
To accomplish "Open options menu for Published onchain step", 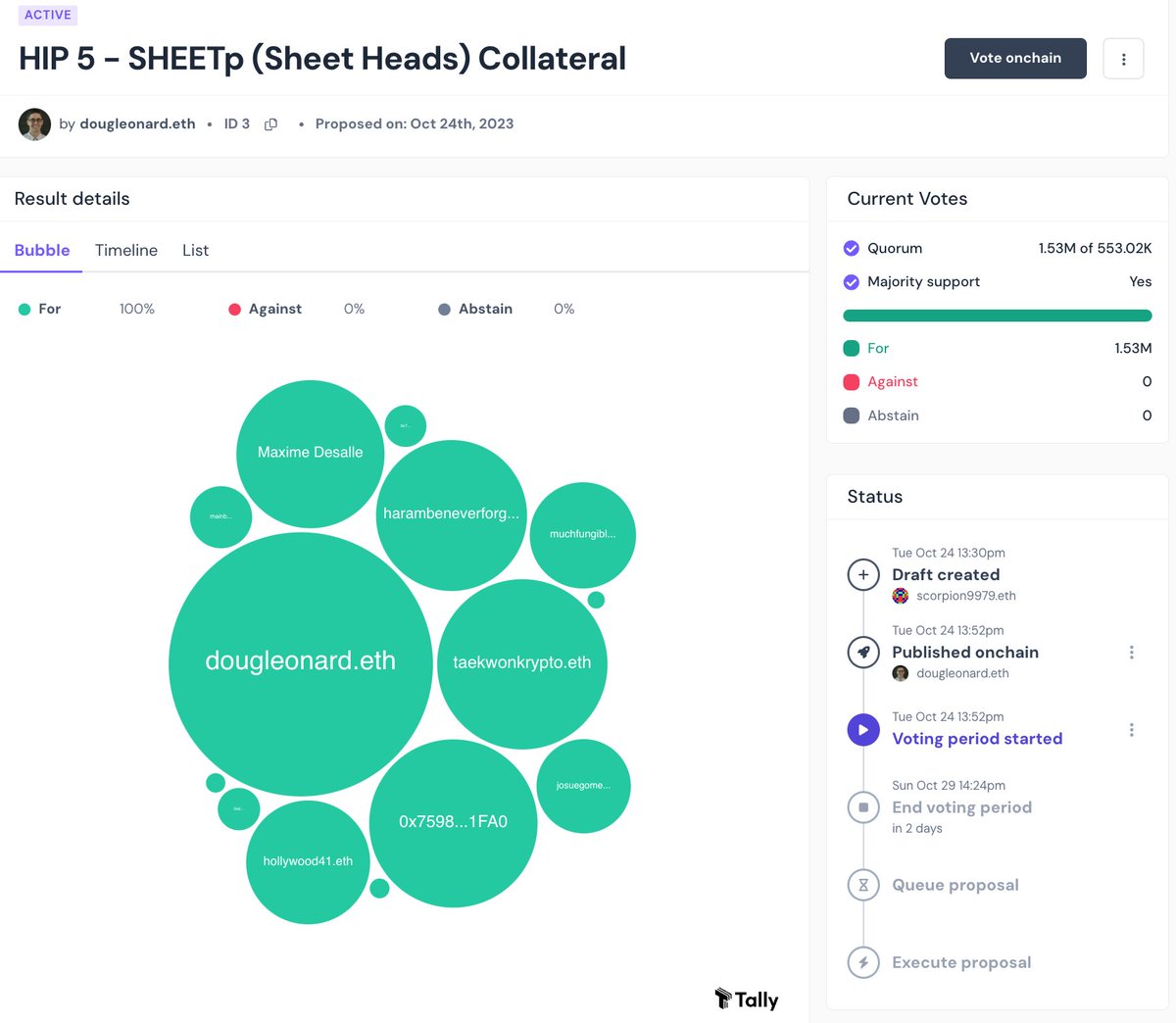I will [x=1132, y=653].
